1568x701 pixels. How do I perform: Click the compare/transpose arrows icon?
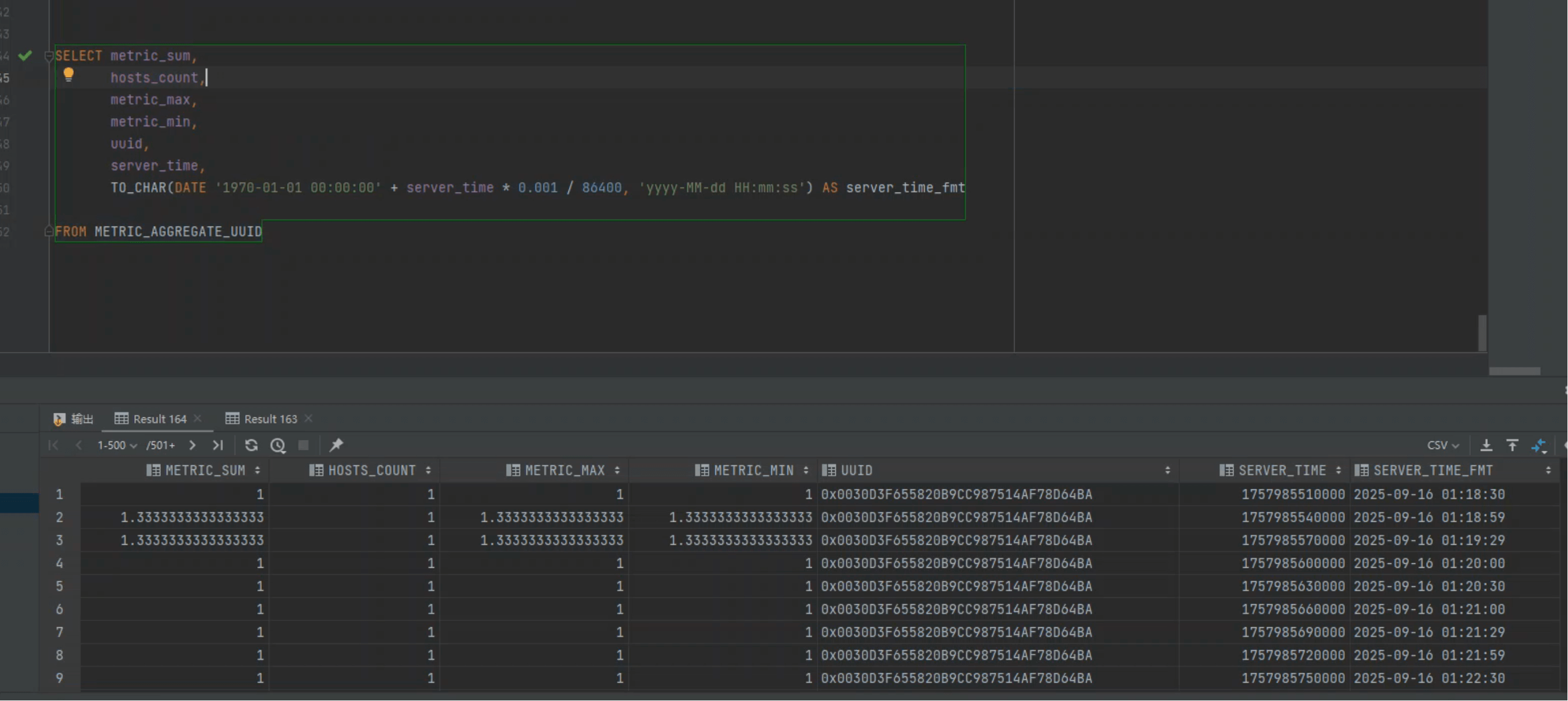(1539, 446)
